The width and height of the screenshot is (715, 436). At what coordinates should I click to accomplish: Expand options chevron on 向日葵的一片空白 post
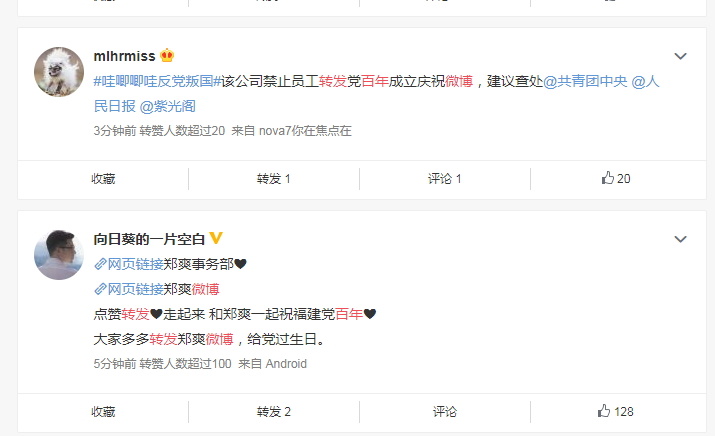tap(680, 239)
